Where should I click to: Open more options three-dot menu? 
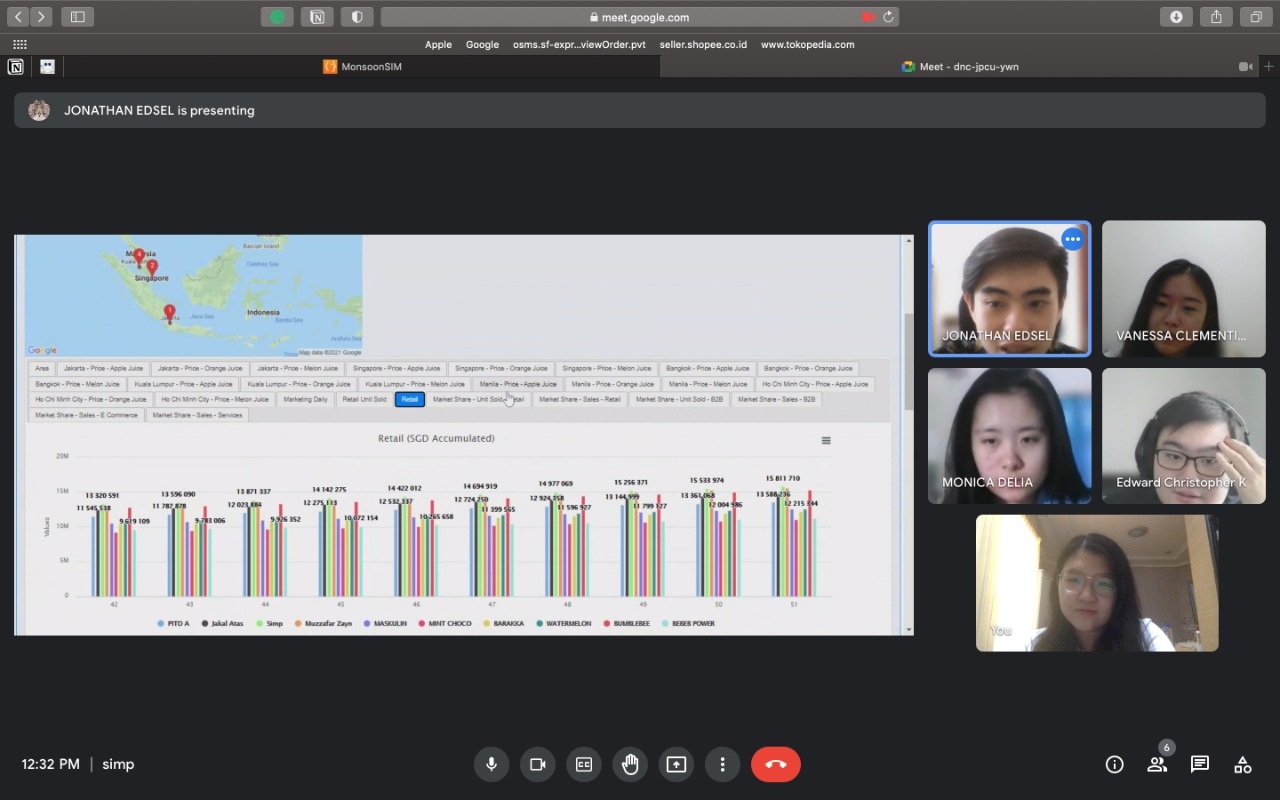coord(722,764)
